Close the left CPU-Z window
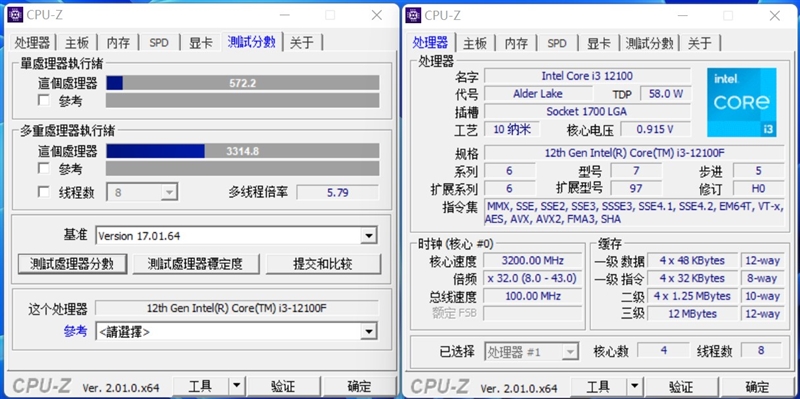Viewport: 800px width, 399px height. pyautogui.click(x=377, y=15)
